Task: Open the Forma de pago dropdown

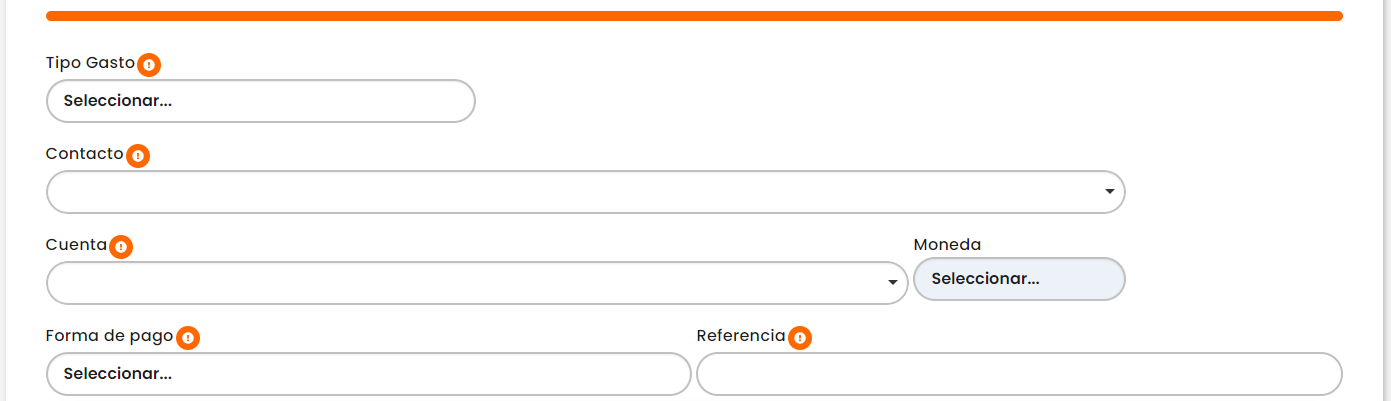Action: [368, 374]
